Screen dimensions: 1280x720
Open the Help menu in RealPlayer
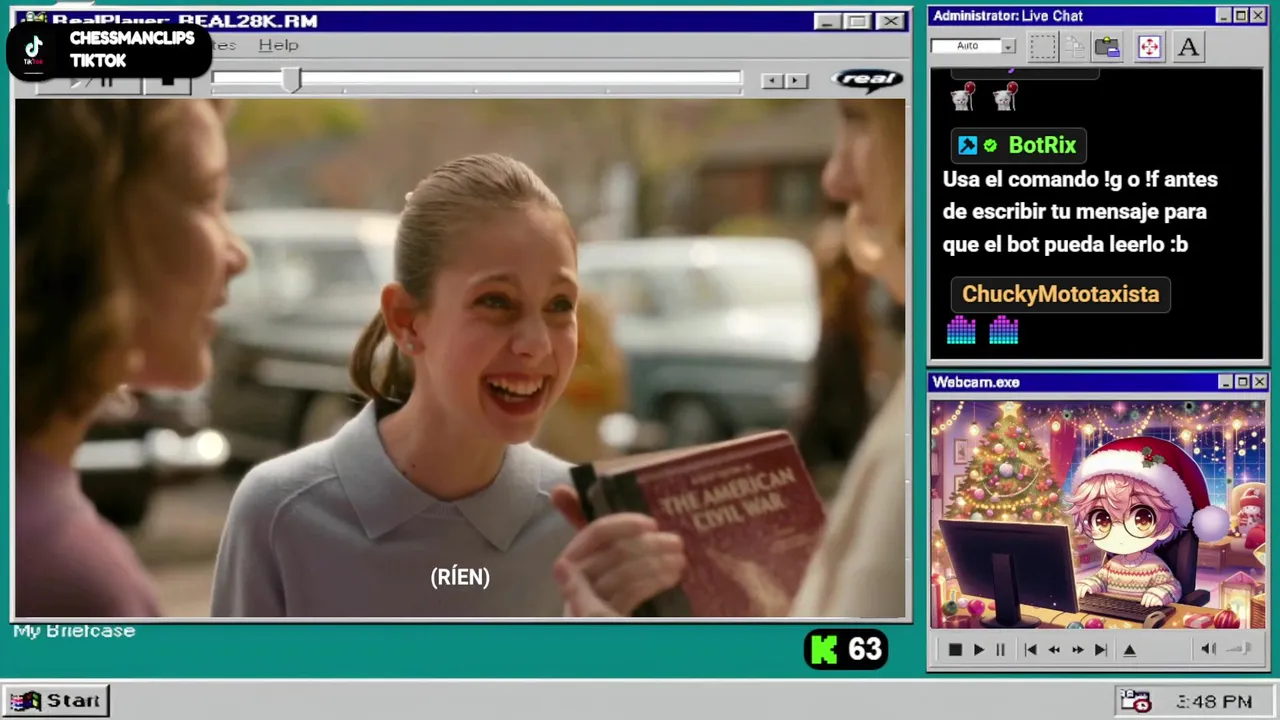(278, 45)
